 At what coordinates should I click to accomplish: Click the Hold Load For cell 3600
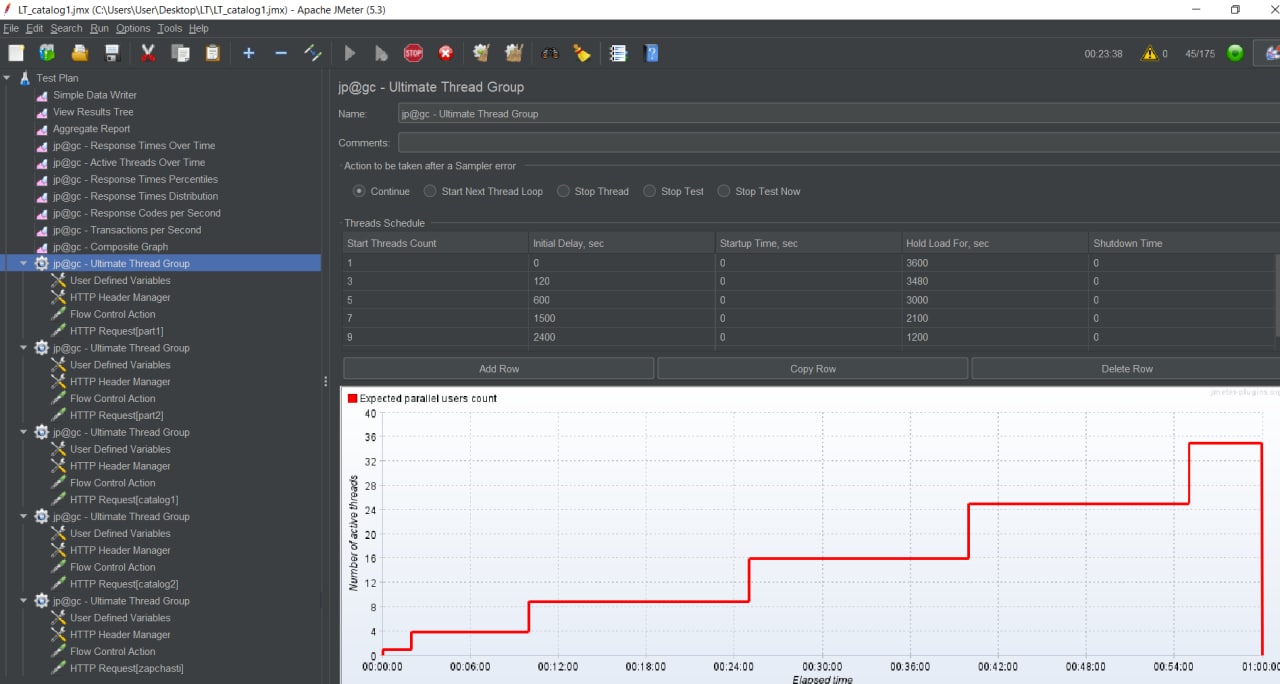tap(995, 262)
